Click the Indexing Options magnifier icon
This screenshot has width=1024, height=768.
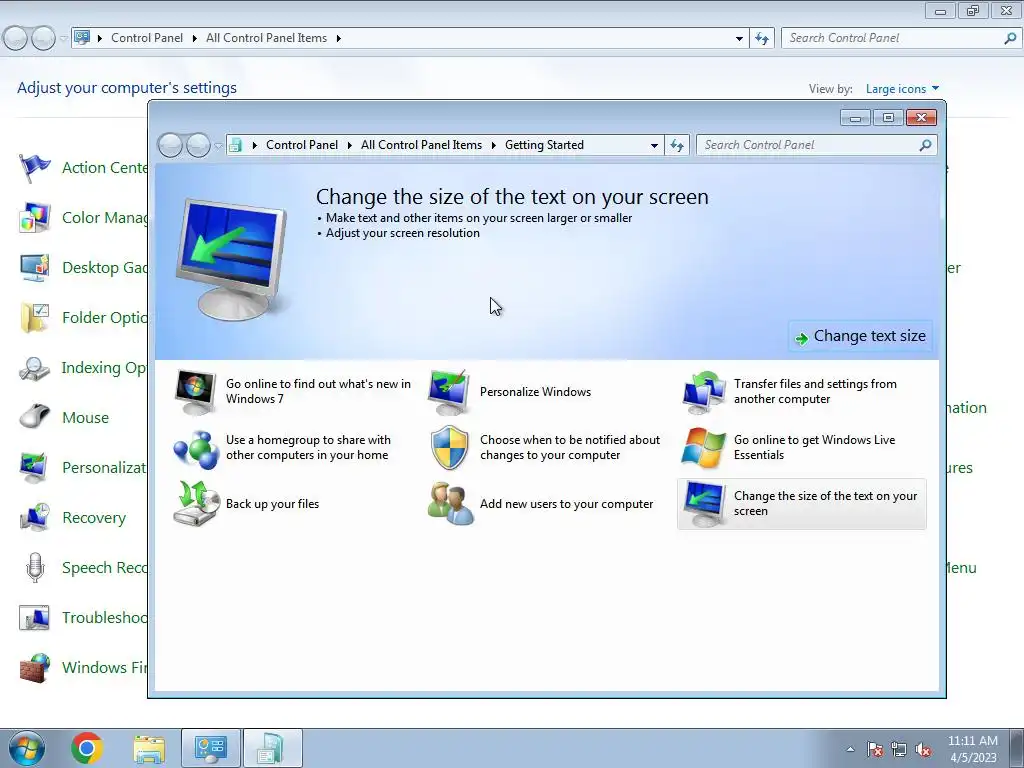(34, 368)
